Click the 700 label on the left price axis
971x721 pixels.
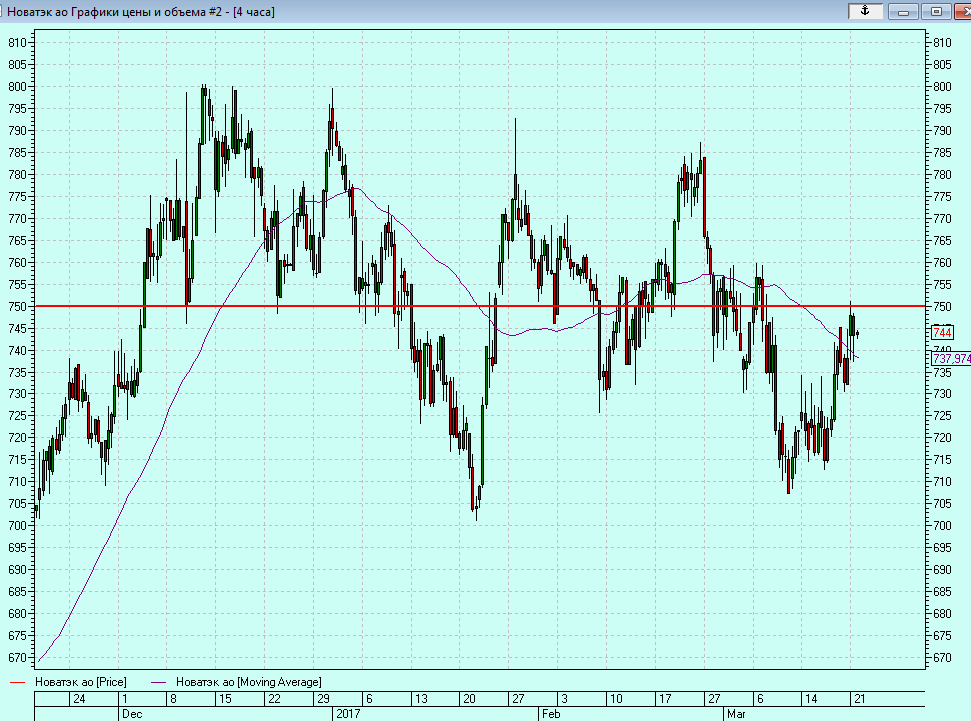click(x=17, y=525)
